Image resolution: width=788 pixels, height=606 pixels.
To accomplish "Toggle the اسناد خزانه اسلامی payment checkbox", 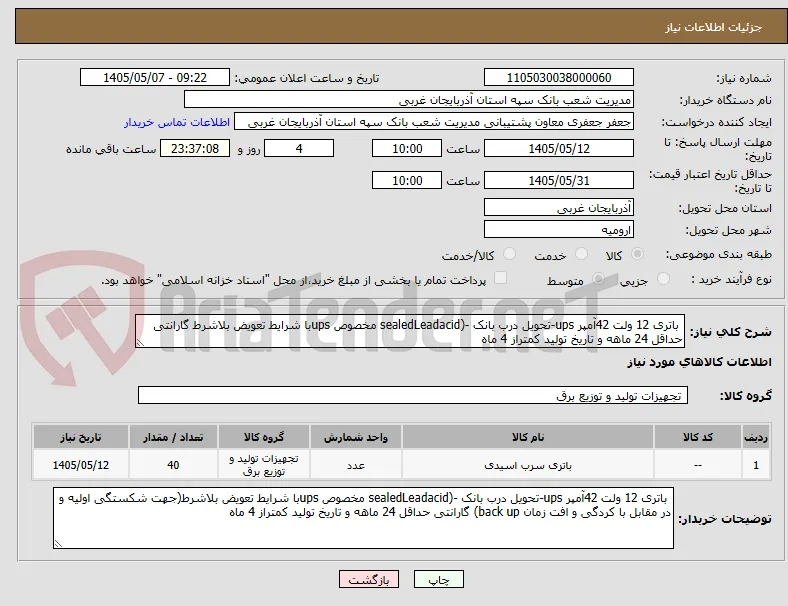I will pyautogui.click(x=501, y=278).
